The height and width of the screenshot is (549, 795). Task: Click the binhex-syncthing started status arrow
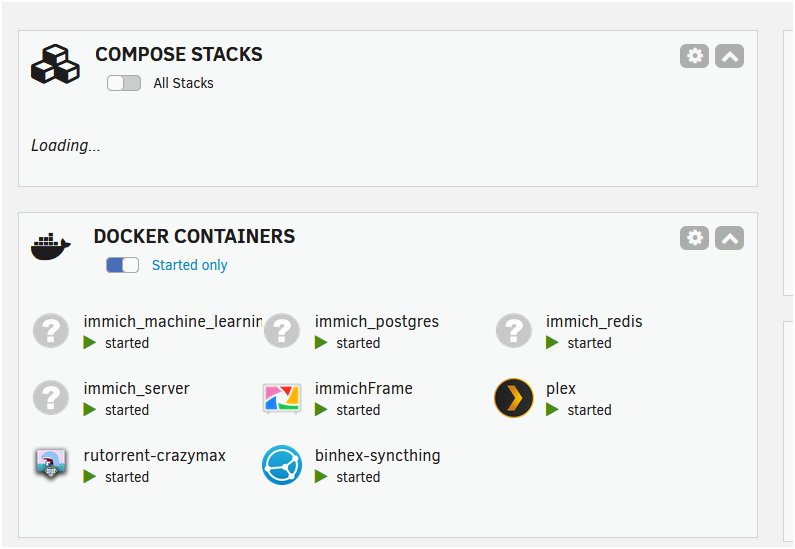321,477
